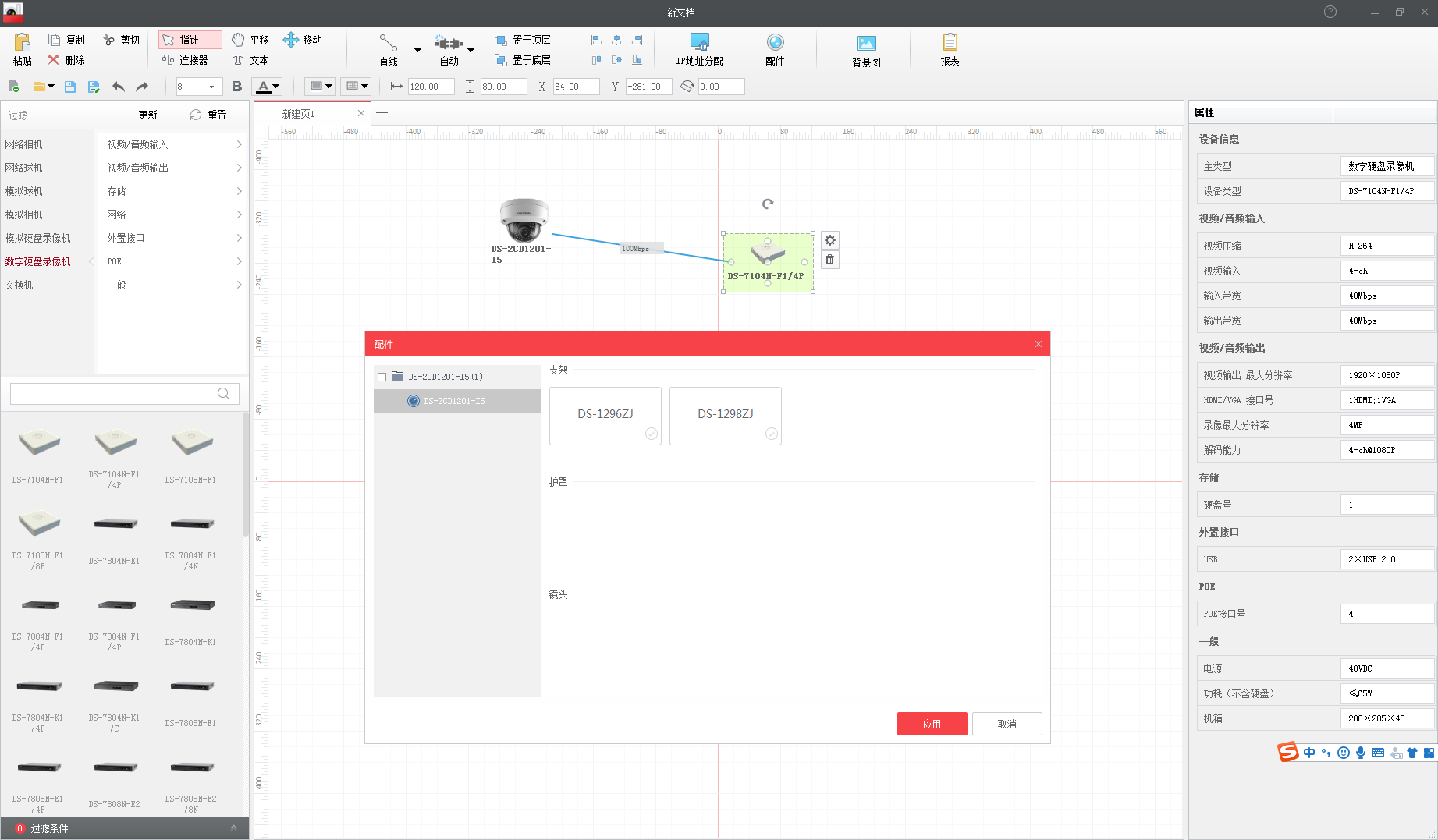Select 模拟硬盘录像机 device category
The image size is (1438, 840).
[x=37, y=238]
